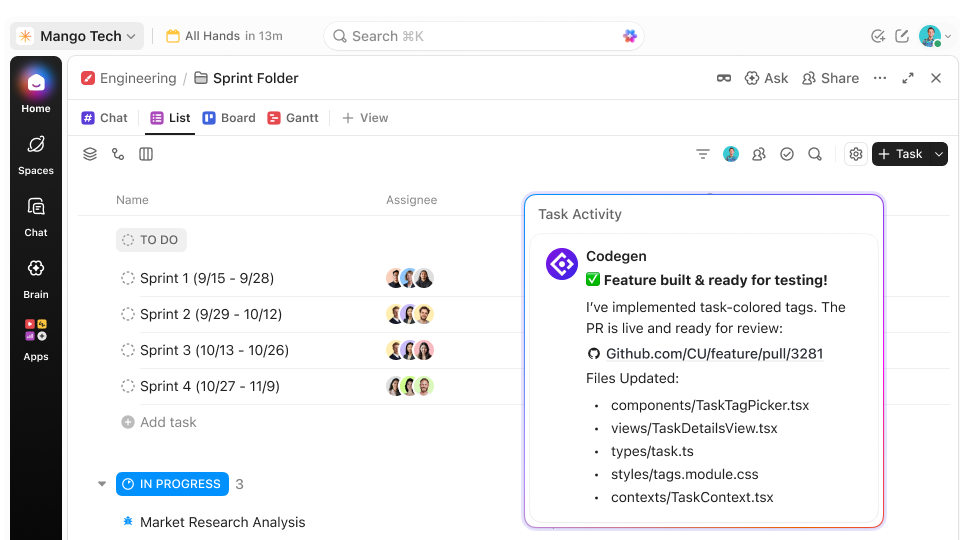
Task: Switch to the Gantt view tab
Action: pos(293,118)
